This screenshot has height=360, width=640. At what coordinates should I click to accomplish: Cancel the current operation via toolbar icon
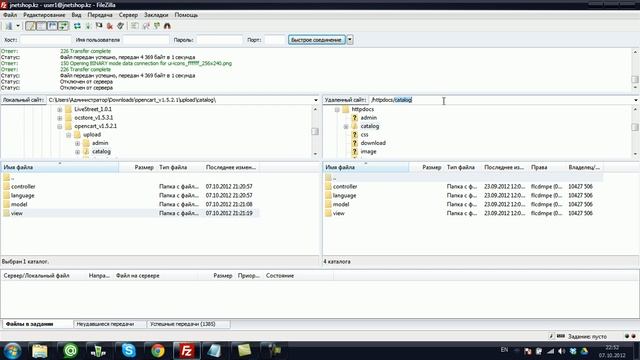click(99, 26)
